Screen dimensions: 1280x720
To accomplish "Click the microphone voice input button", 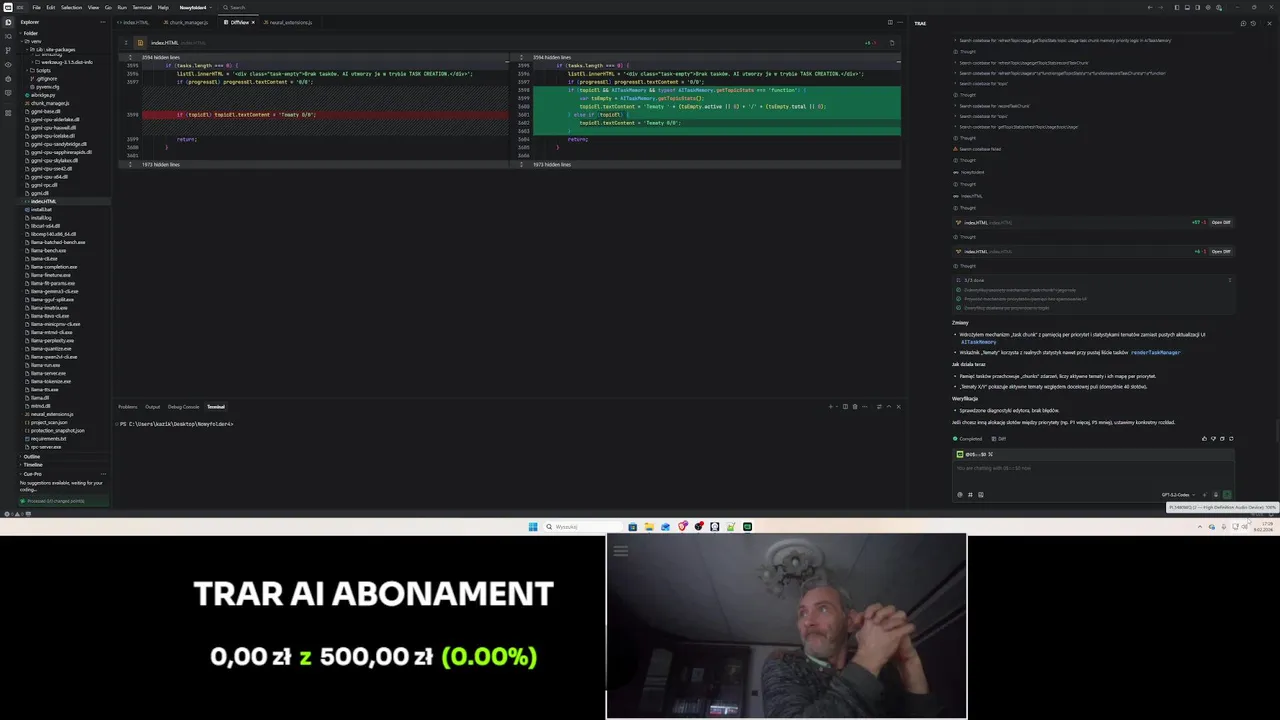I will click(x=1216, y=495).
